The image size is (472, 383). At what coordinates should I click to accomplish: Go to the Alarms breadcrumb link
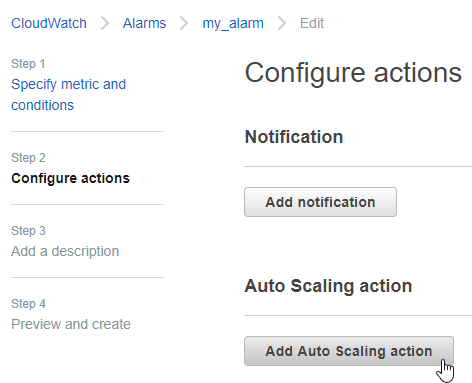(x=144, y=23)
